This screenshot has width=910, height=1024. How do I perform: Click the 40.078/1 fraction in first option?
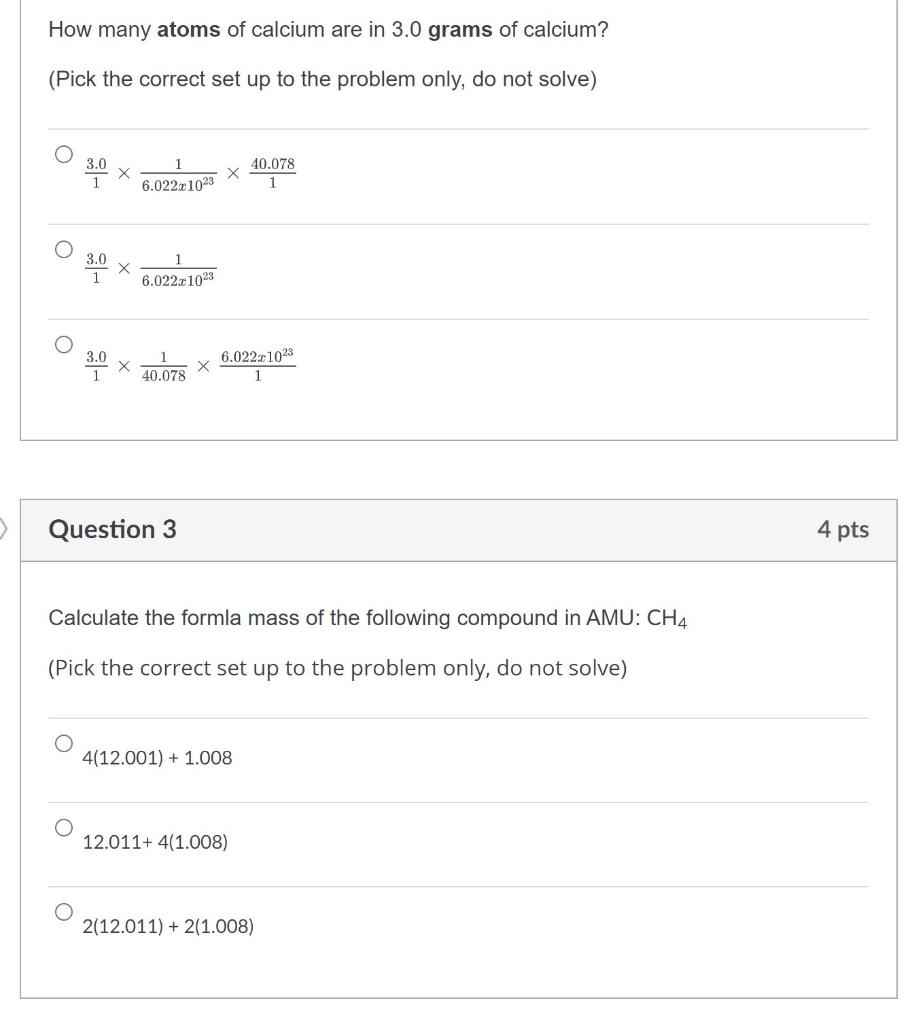pos(272,173)
